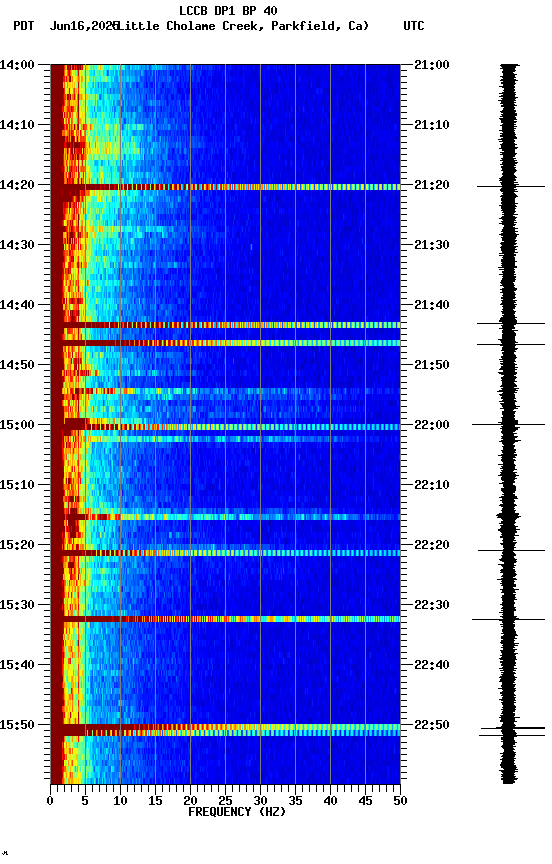
Task: Click 'Little Cholame Creek, Parkfield, Ca)' station text
Action: pyautogui.click(x=243, y=26)
